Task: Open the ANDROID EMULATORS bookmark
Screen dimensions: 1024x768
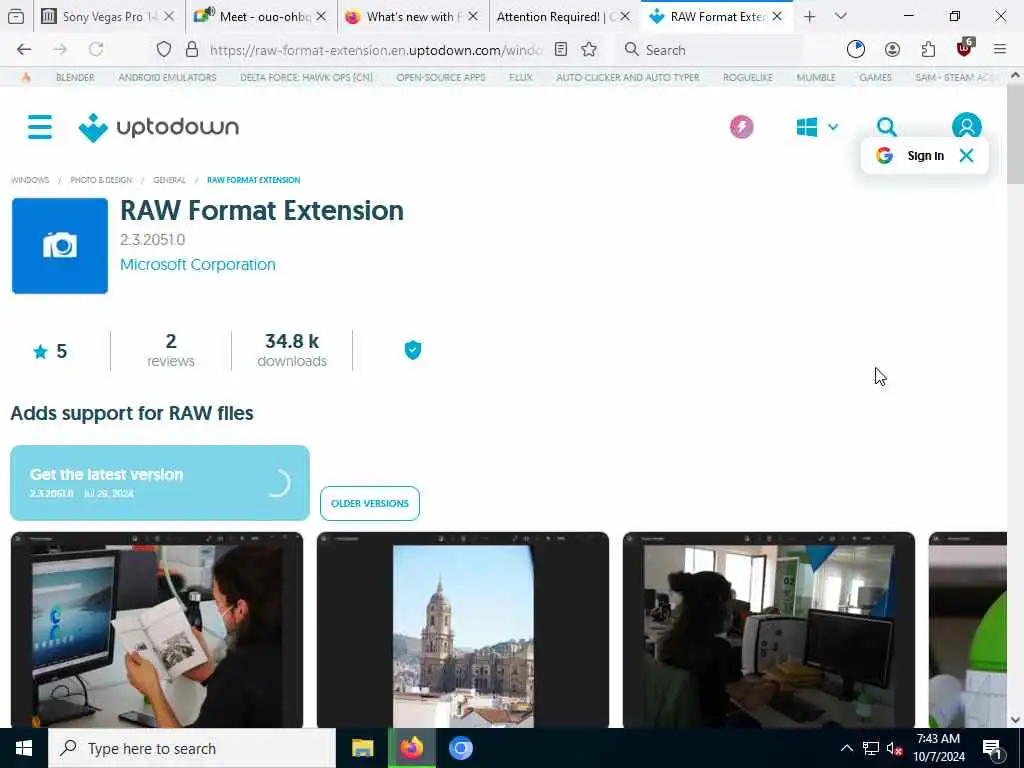Action: click(167, 78)
